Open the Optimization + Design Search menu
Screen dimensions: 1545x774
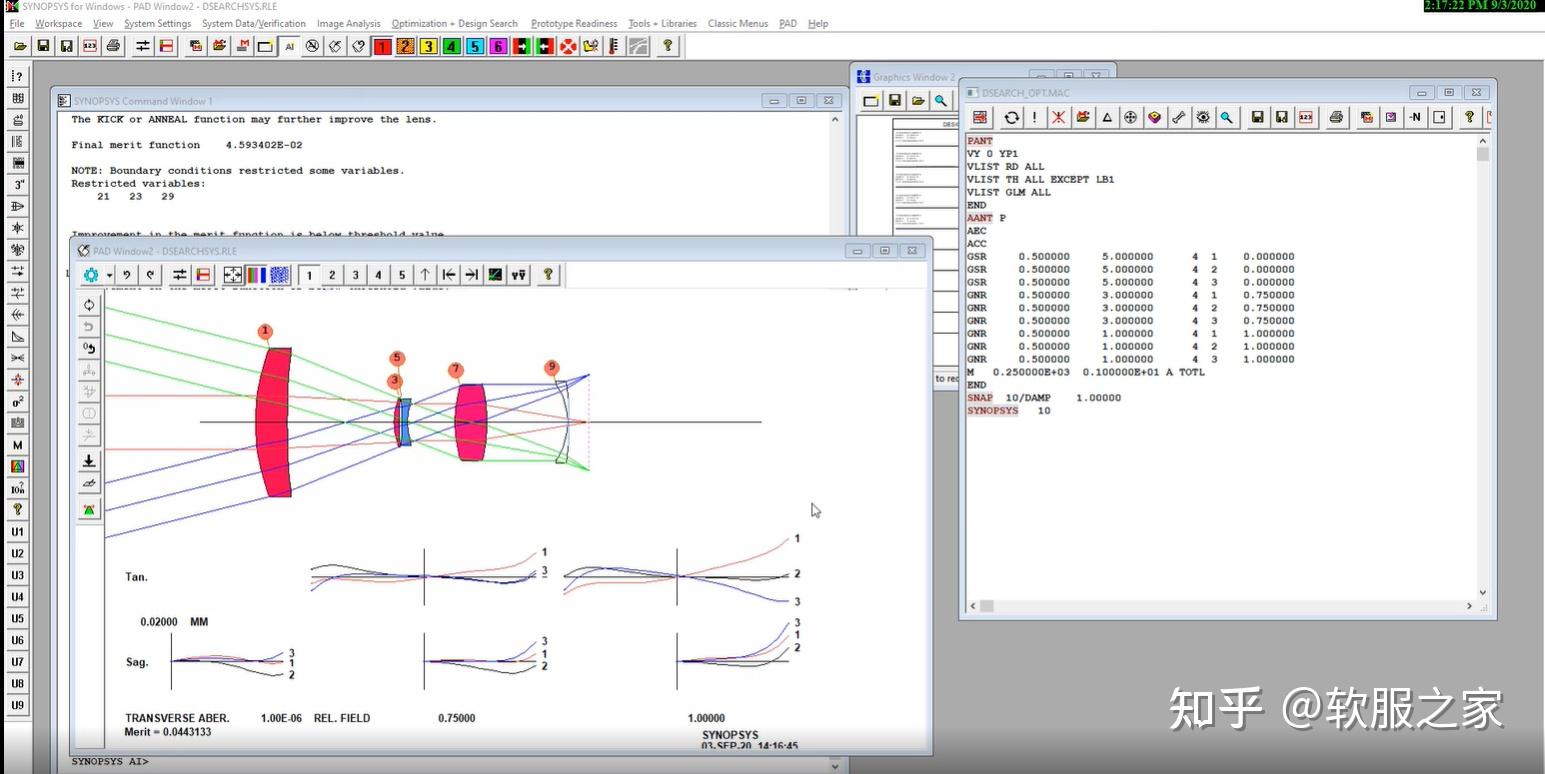coord(455,23)
